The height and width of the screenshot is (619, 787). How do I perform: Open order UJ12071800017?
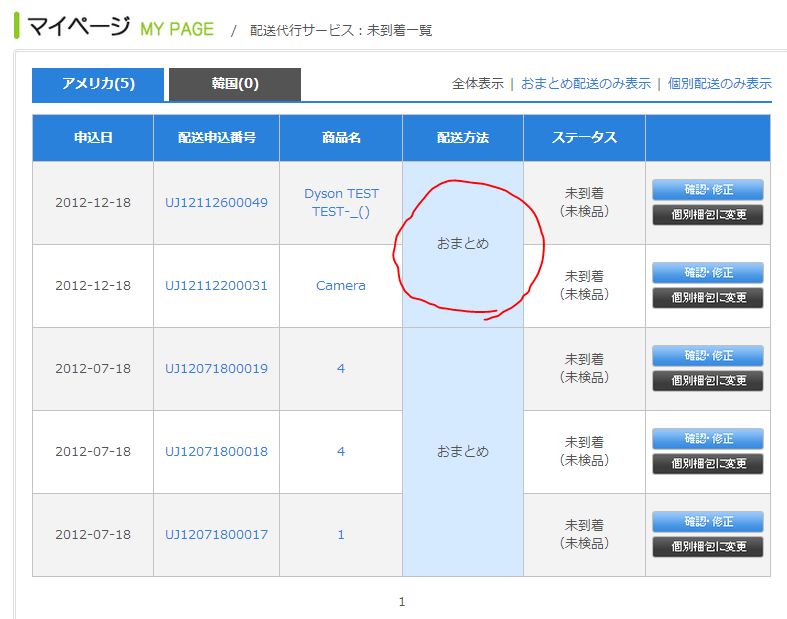point(216,535)
